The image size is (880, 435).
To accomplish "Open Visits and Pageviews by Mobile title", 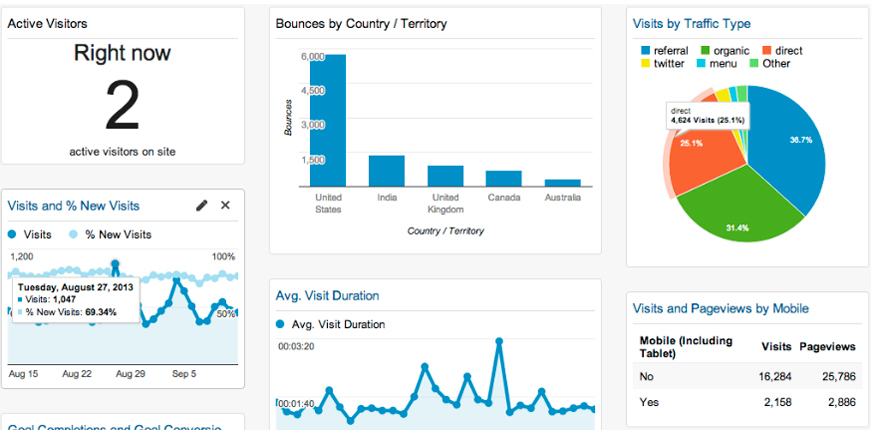I will [x=721, y=308].
